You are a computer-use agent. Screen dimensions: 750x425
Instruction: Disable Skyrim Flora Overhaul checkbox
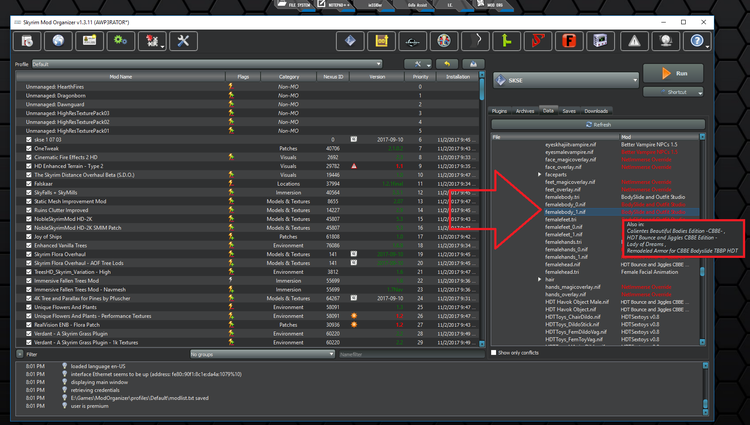29,254
